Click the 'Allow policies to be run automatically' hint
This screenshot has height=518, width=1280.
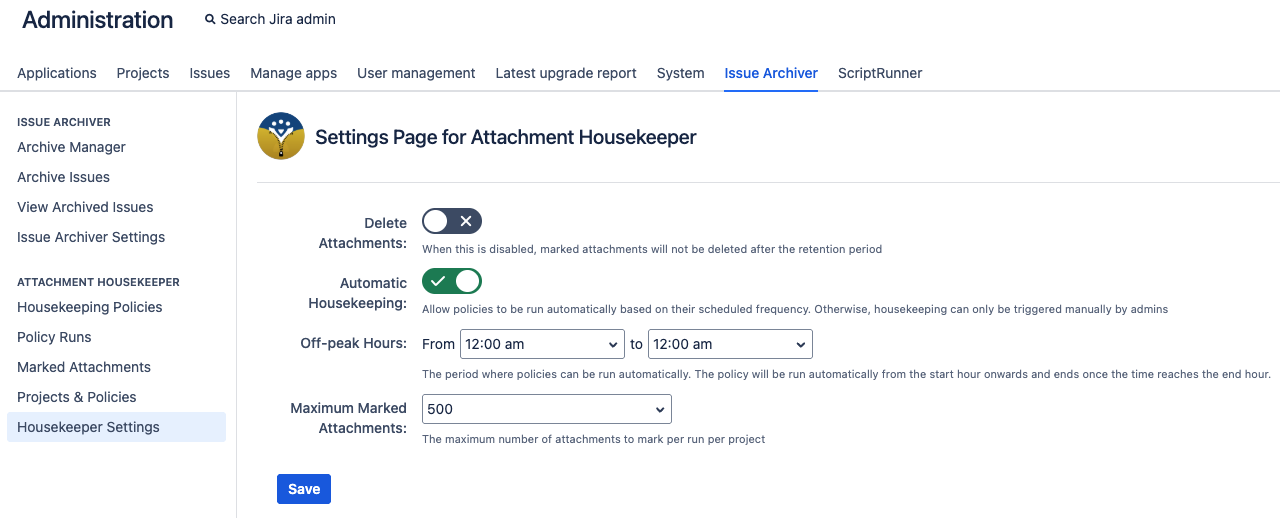(x=795, y=309)
